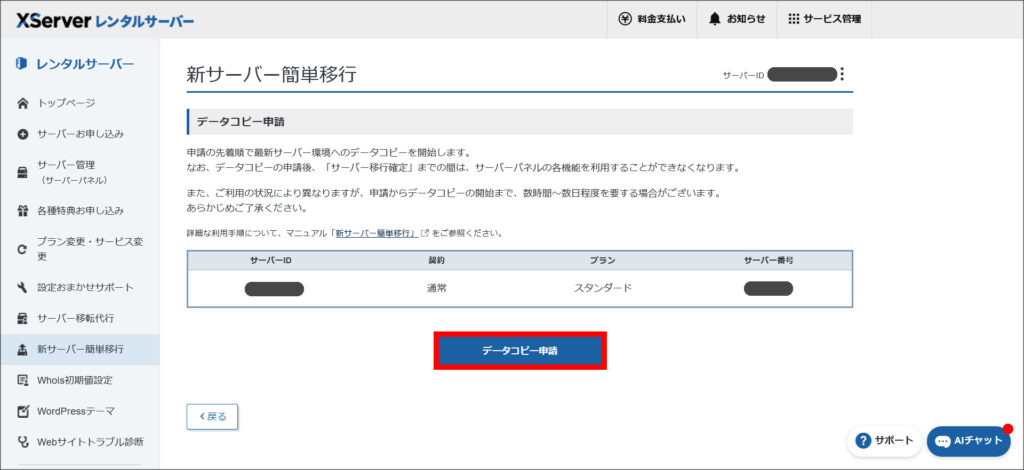
Task: Click the home icon for トップページ
Action: 23,103
